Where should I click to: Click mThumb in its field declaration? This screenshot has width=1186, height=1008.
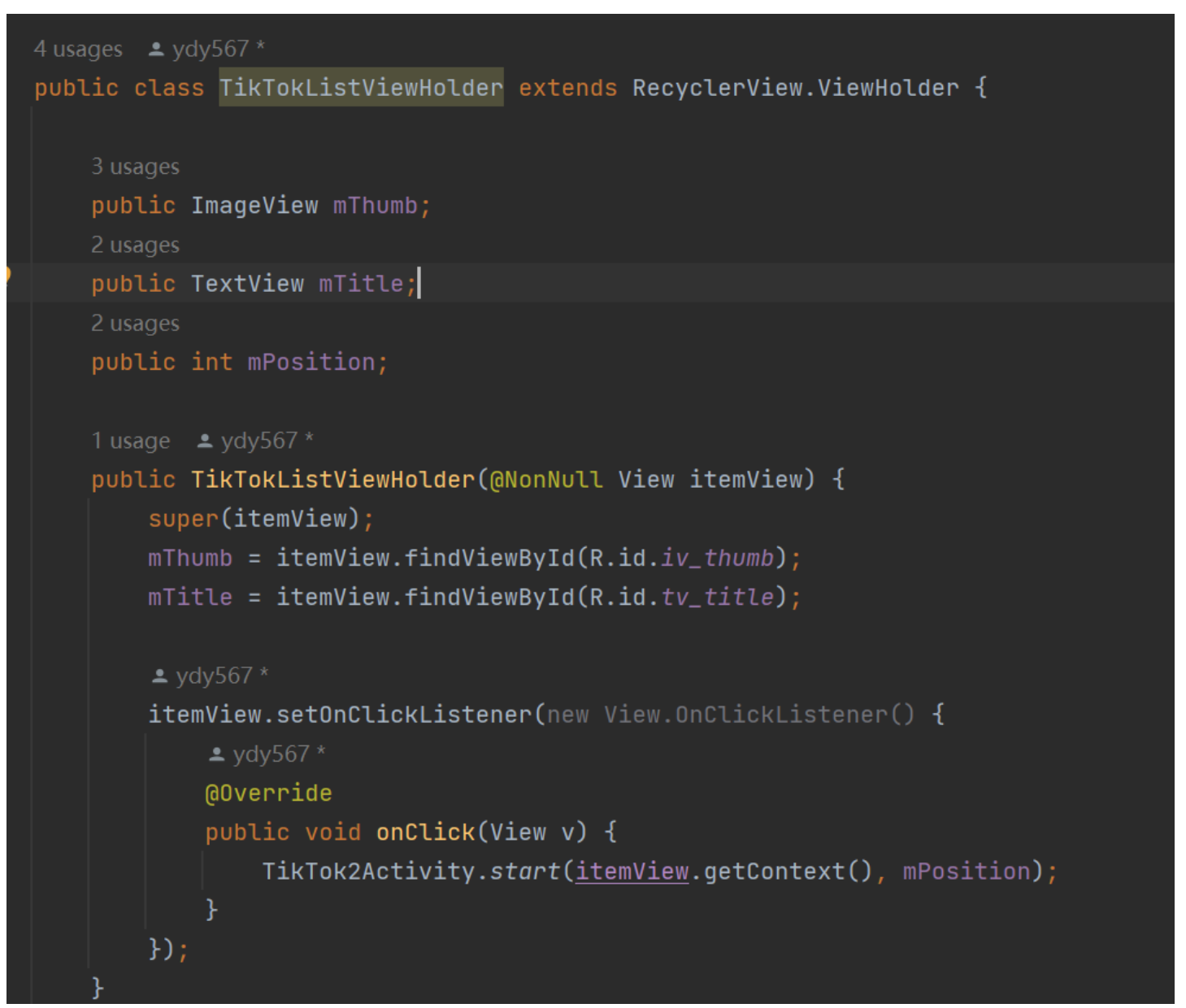[375, 206]
